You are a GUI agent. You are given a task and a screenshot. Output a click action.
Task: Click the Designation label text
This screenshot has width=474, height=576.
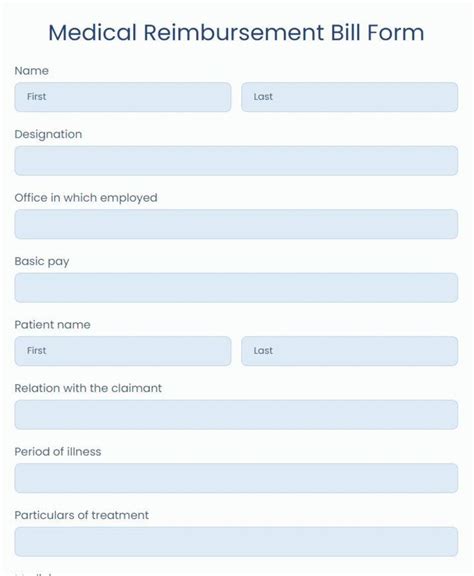click(x=48, y=134)
